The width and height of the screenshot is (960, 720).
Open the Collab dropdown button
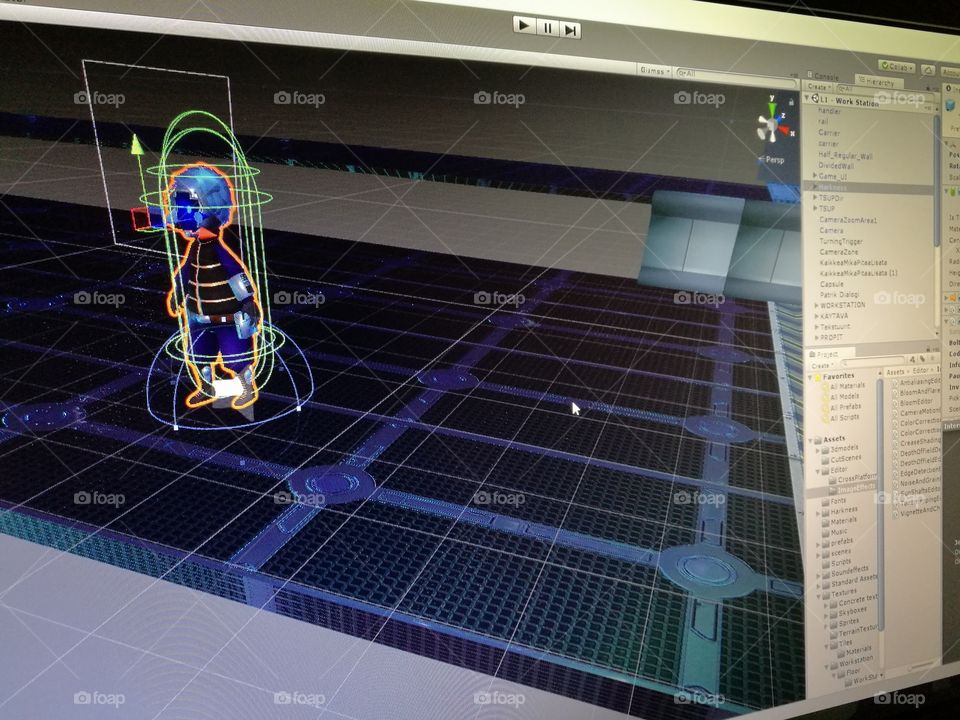click(x=896, y=66)
